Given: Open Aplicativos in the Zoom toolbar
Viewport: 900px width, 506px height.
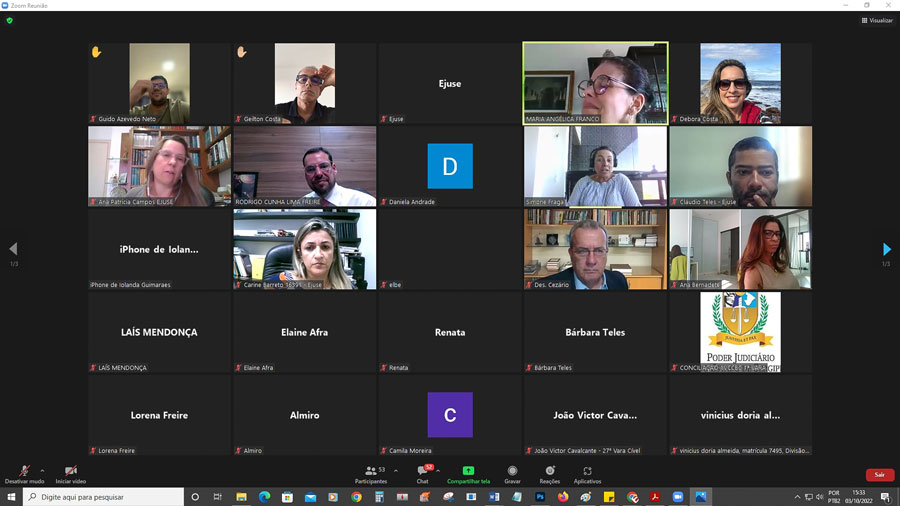Looking at the screenshot, I should coord(587,472).
